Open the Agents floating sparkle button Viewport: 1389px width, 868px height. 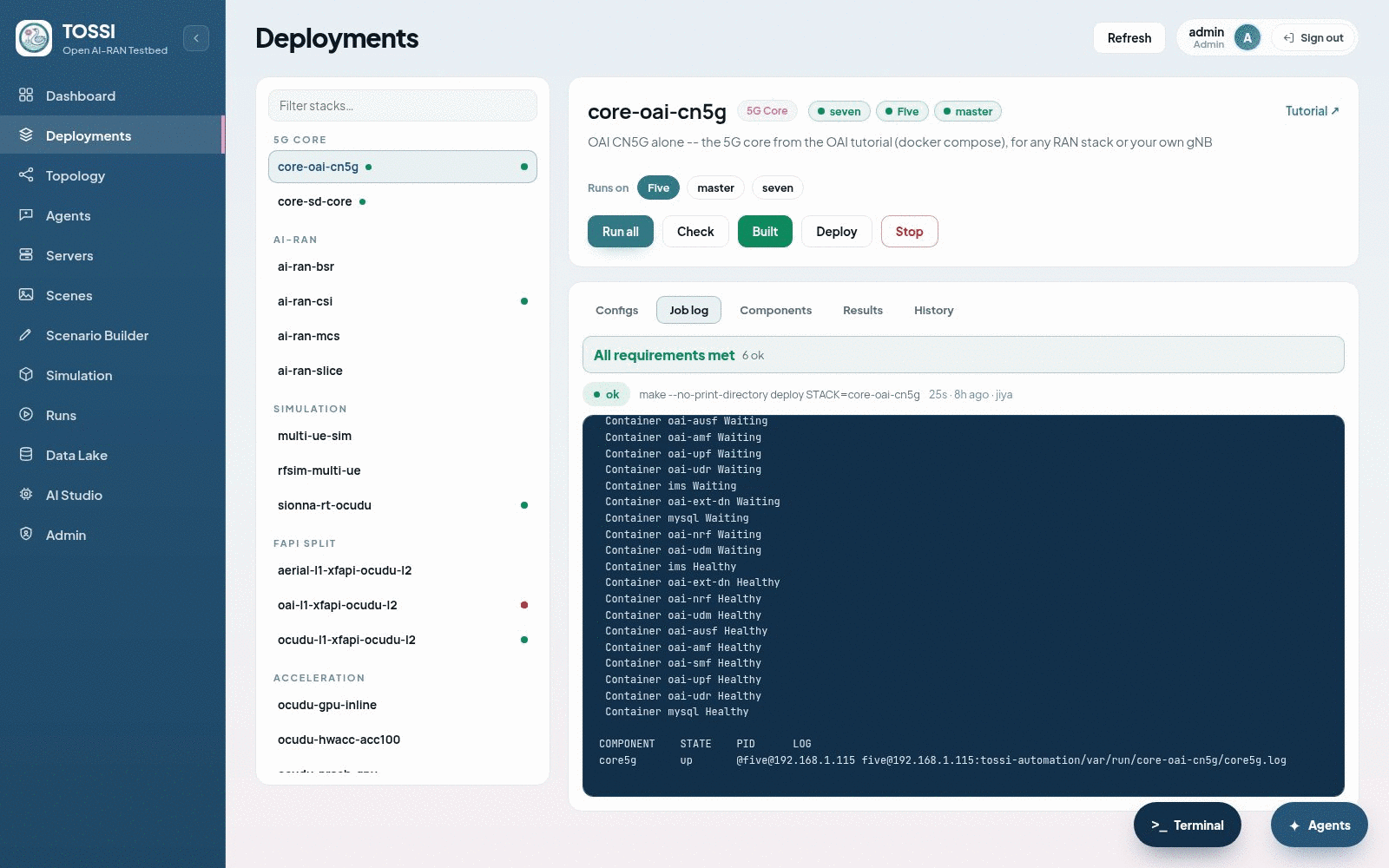coord(1320,825)
